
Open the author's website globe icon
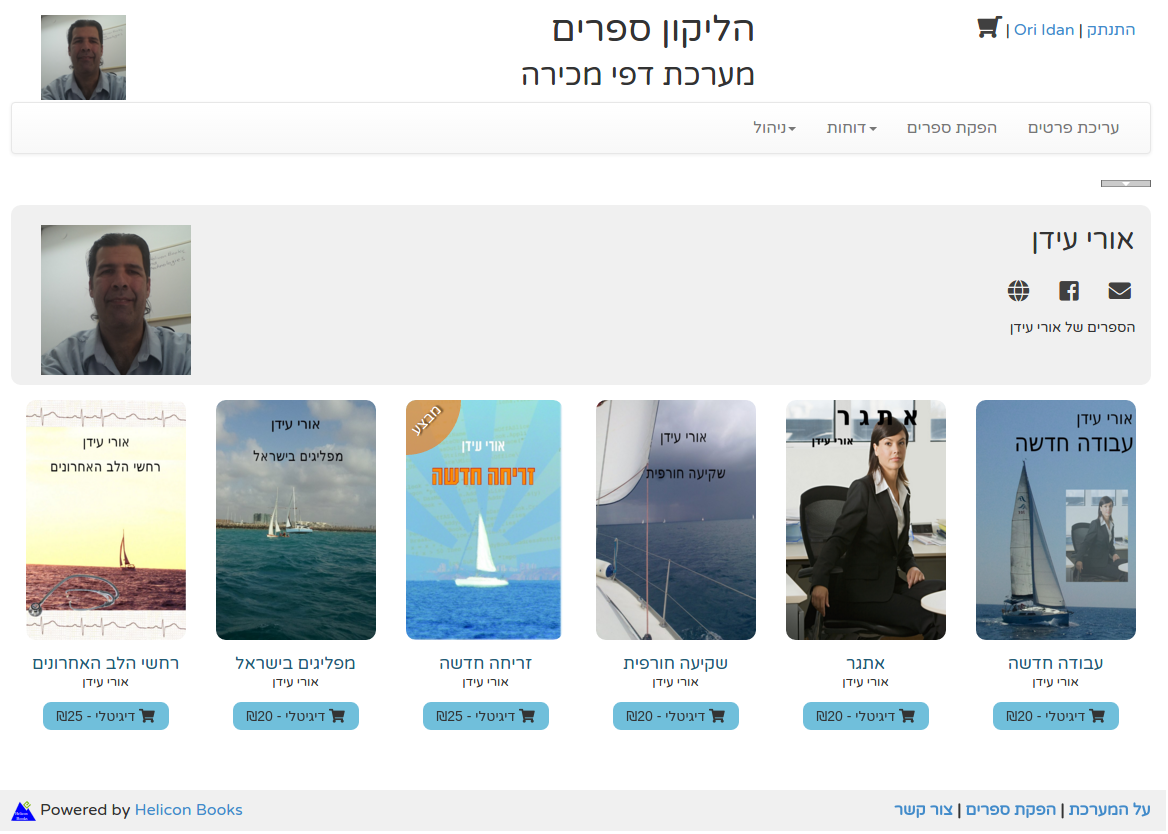click(1018, 290)
